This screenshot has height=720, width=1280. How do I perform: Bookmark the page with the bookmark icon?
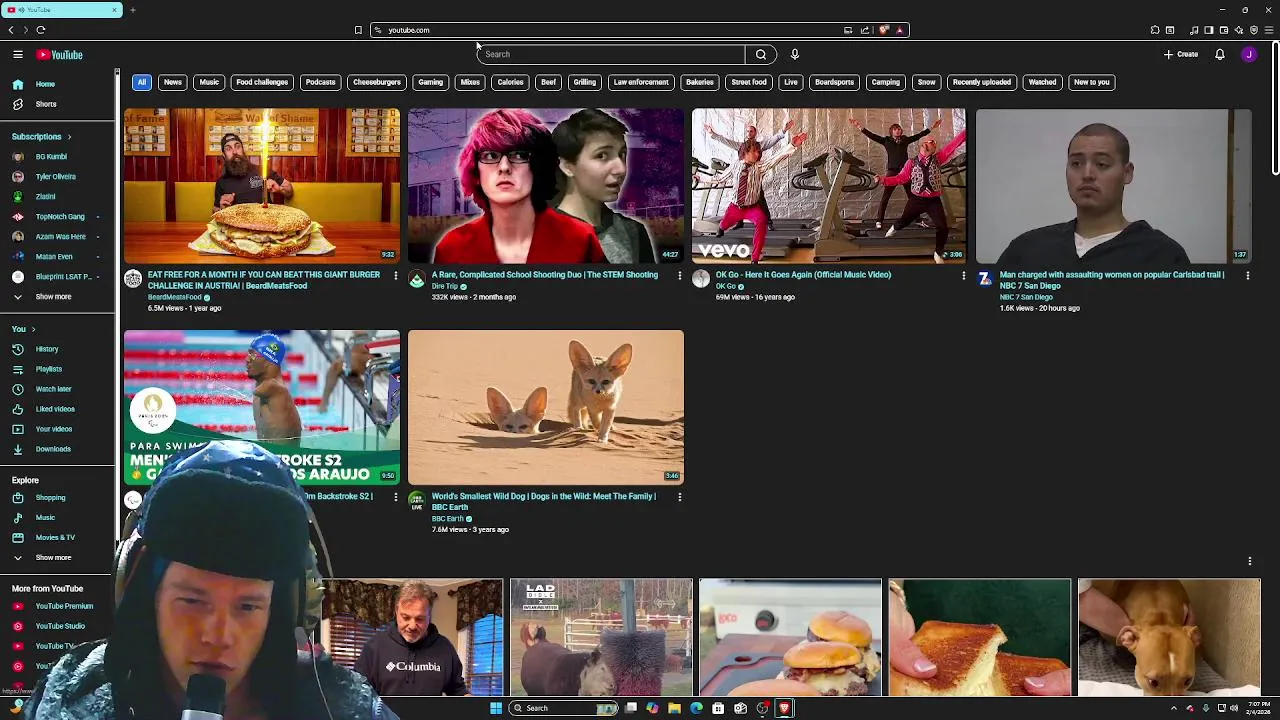(358, 30)
